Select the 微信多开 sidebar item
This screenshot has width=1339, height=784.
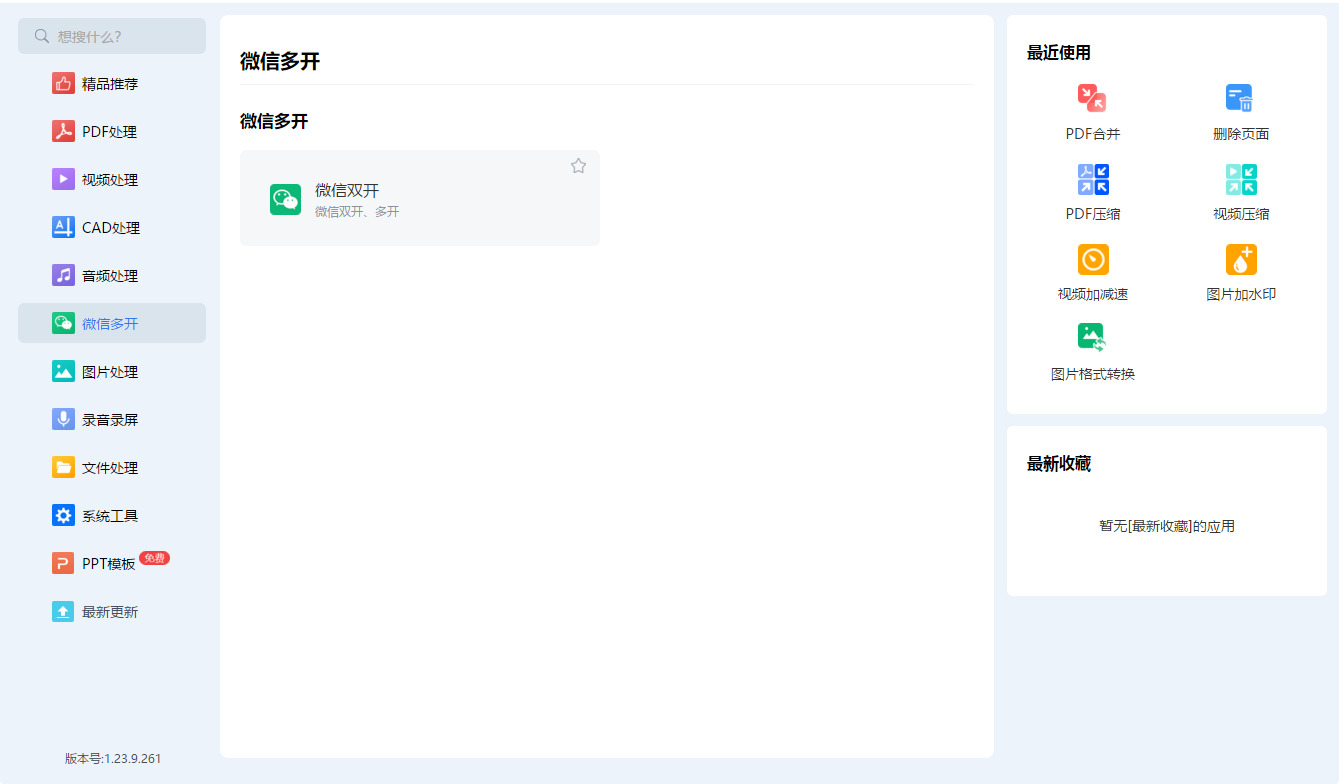(x=112, y=323)
